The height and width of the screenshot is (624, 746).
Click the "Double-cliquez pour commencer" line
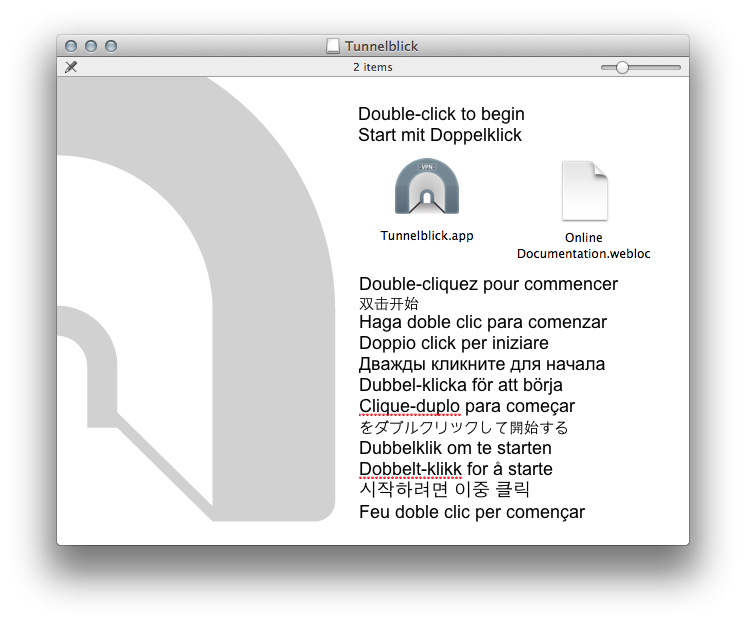(x=488, y=284)
